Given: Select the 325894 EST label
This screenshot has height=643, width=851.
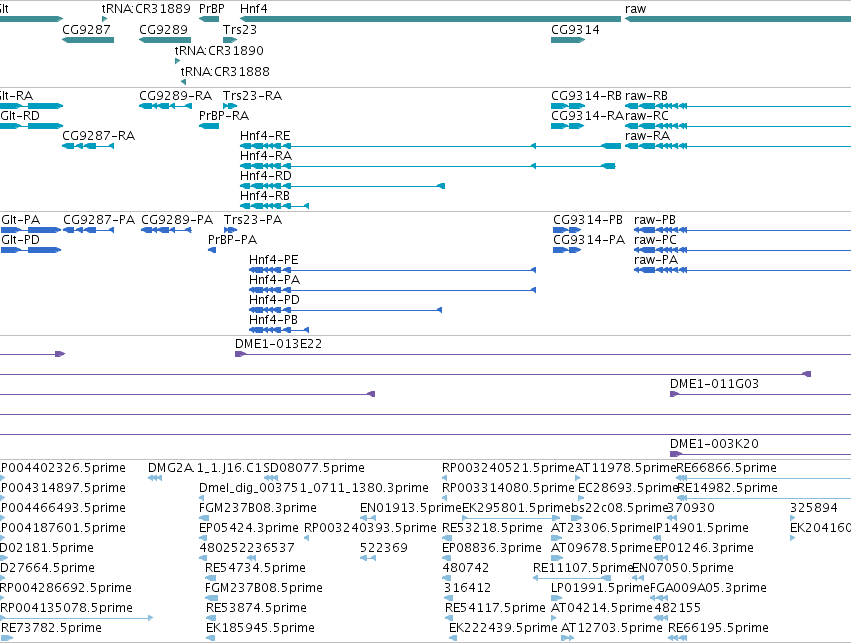Looking at the screenshot, I should click(814, 508).
